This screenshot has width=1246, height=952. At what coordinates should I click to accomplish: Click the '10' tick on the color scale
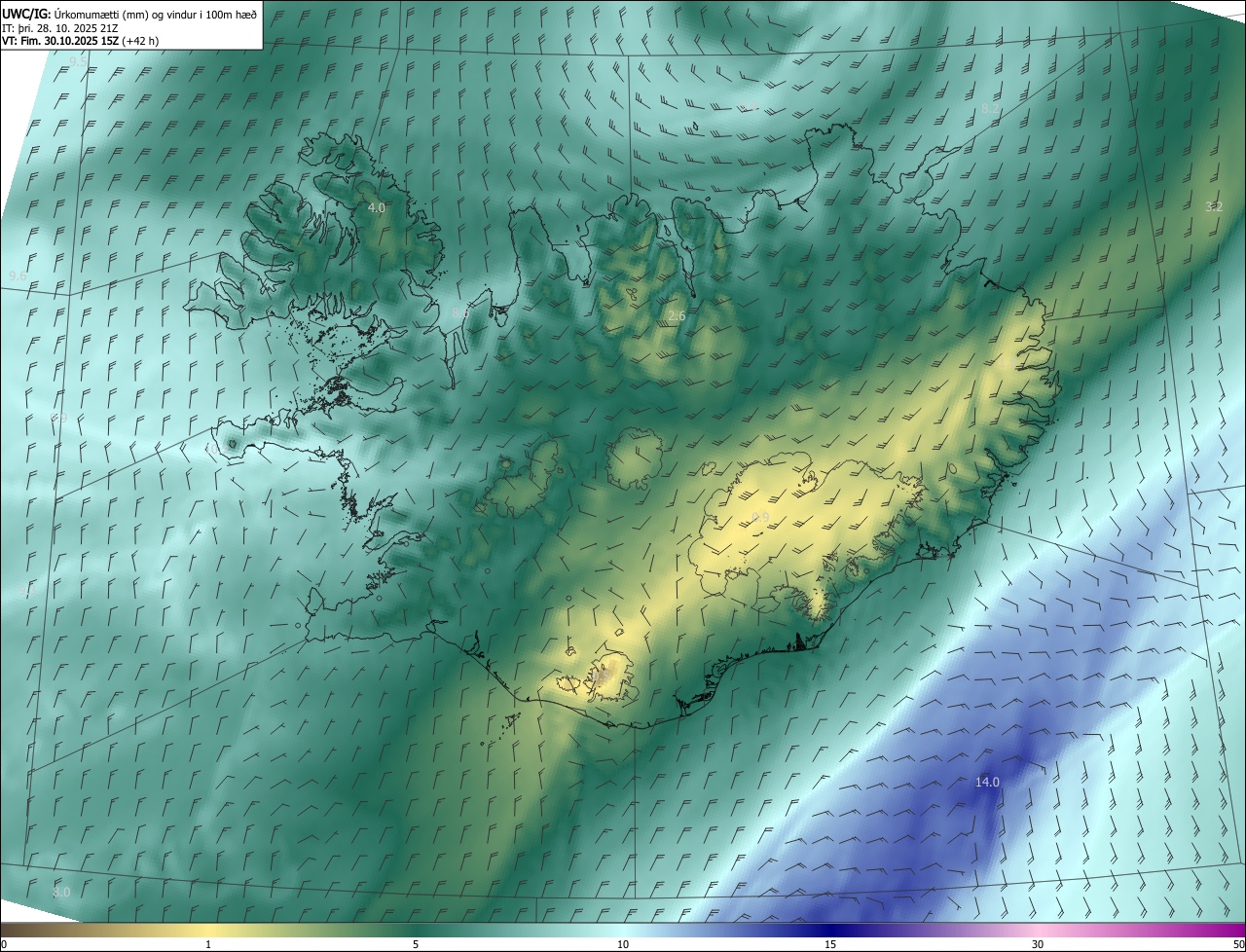click(x=623, y=944)
